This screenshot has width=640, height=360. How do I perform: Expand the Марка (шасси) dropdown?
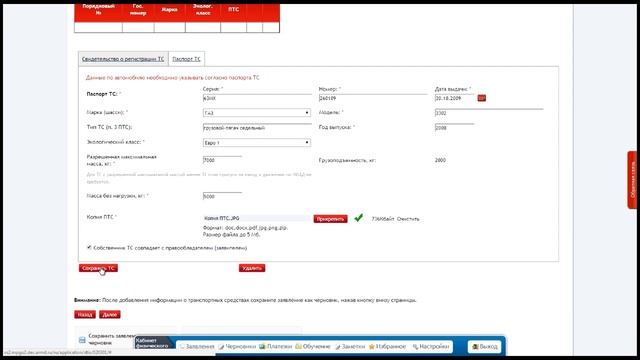point(257,113)
